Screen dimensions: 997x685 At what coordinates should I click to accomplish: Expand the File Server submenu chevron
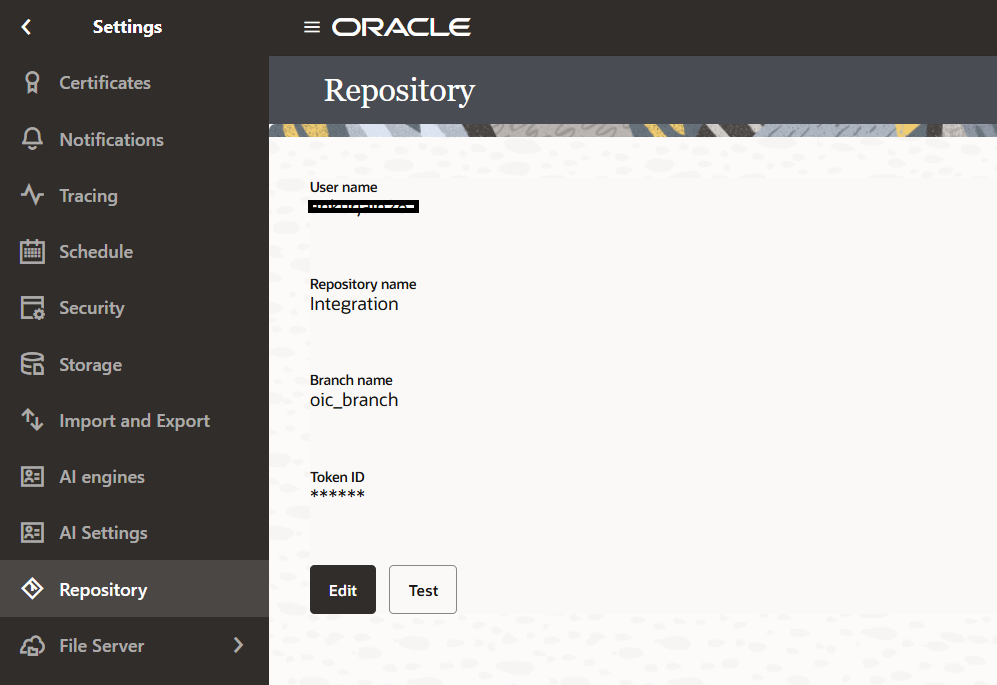[238, 645]
